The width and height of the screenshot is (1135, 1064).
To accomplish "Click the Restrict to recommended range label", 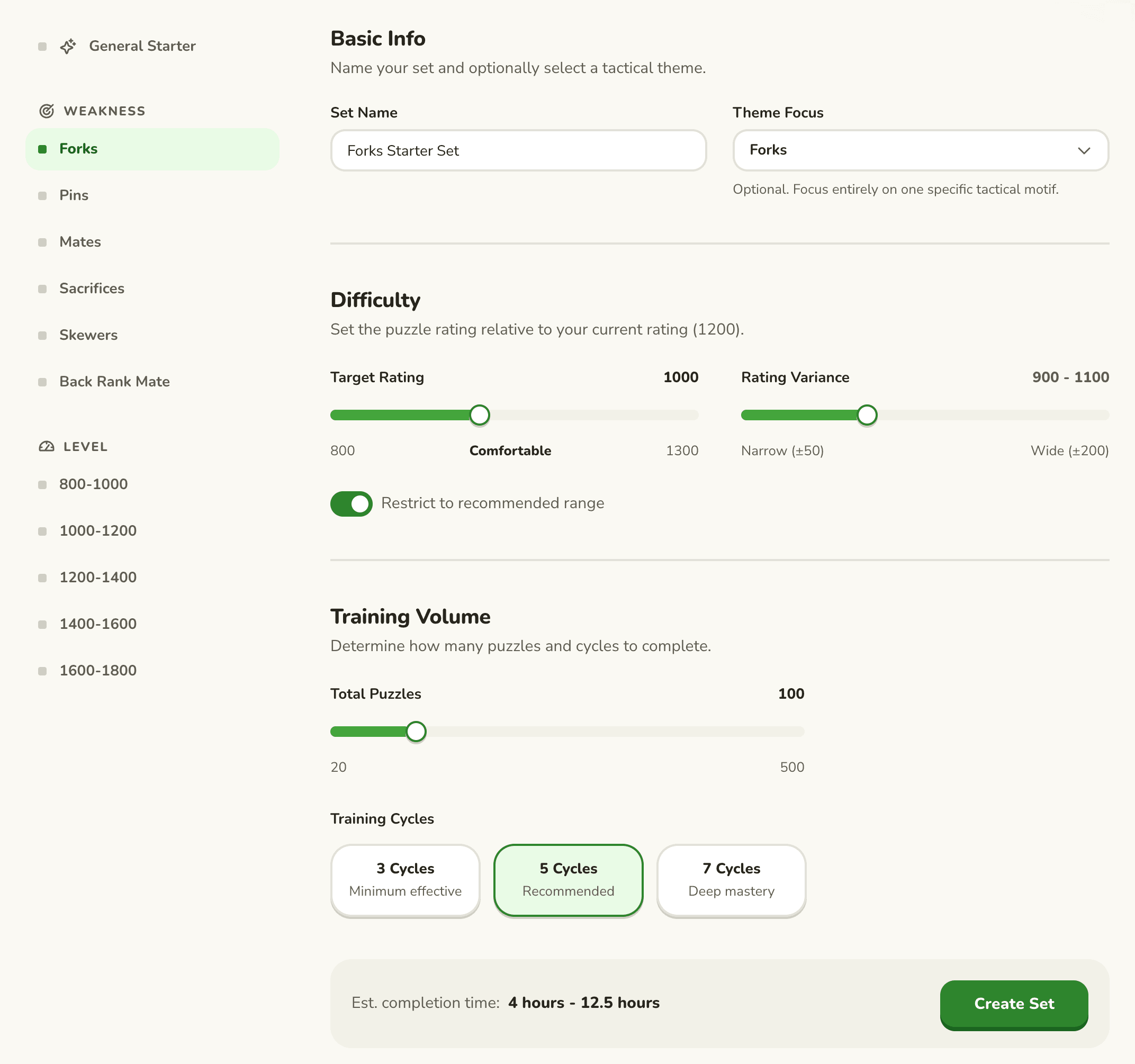I will pos(492,503).
